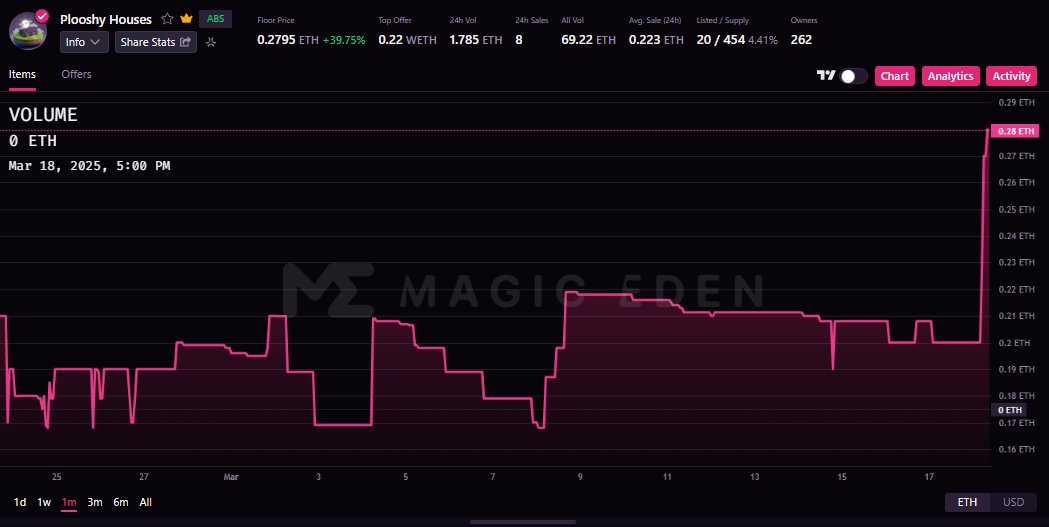Select the 3m time range
The image size is (1049, 527).
click(x=95, y=502)
